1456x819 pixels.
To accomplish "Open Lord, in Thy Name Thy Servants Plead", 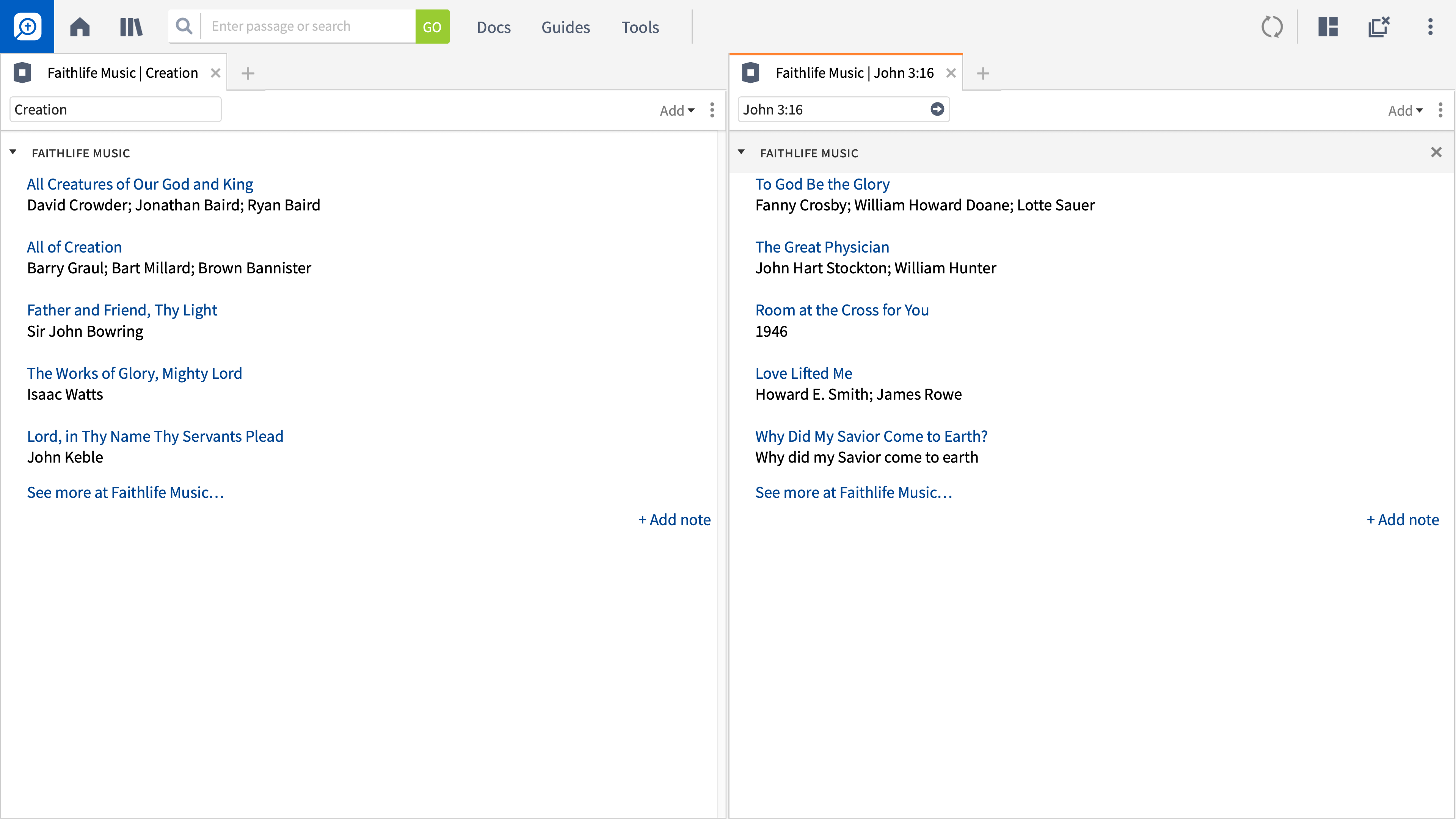I will (155, 436).
